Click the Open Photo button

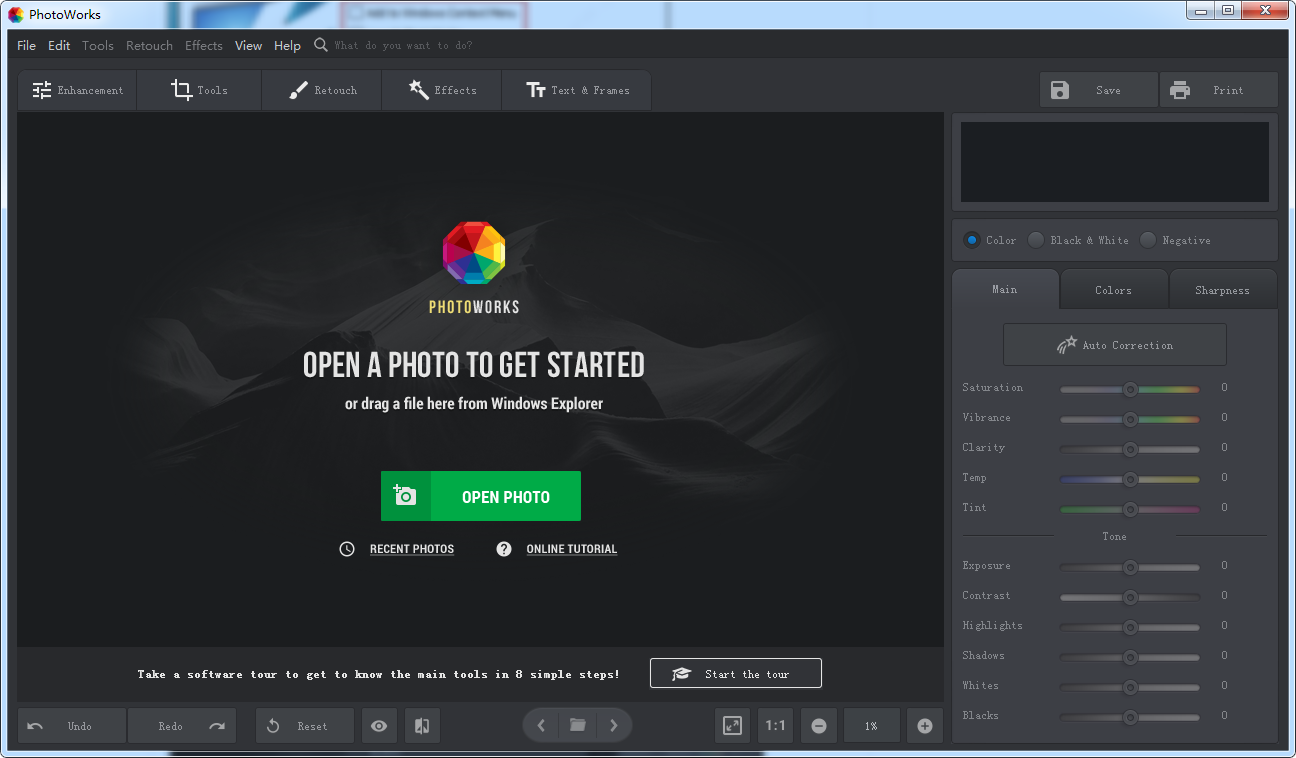(481, 495)
